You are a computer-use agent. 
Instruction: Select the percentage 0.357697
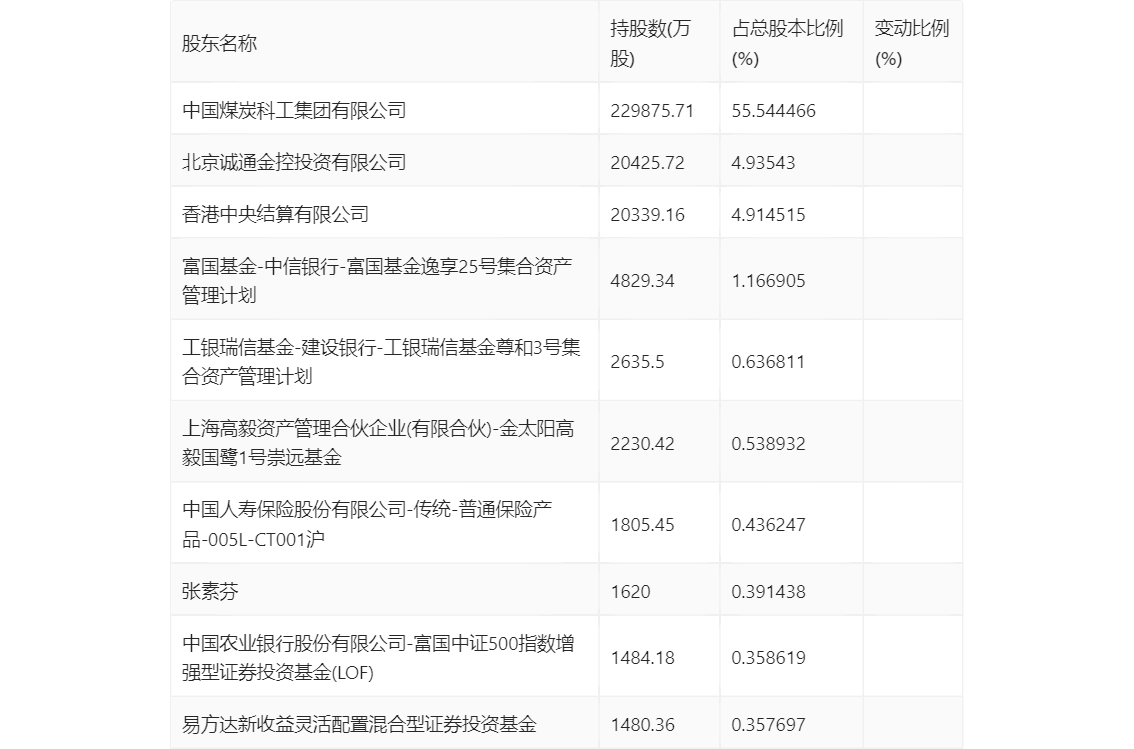(768, 724)
